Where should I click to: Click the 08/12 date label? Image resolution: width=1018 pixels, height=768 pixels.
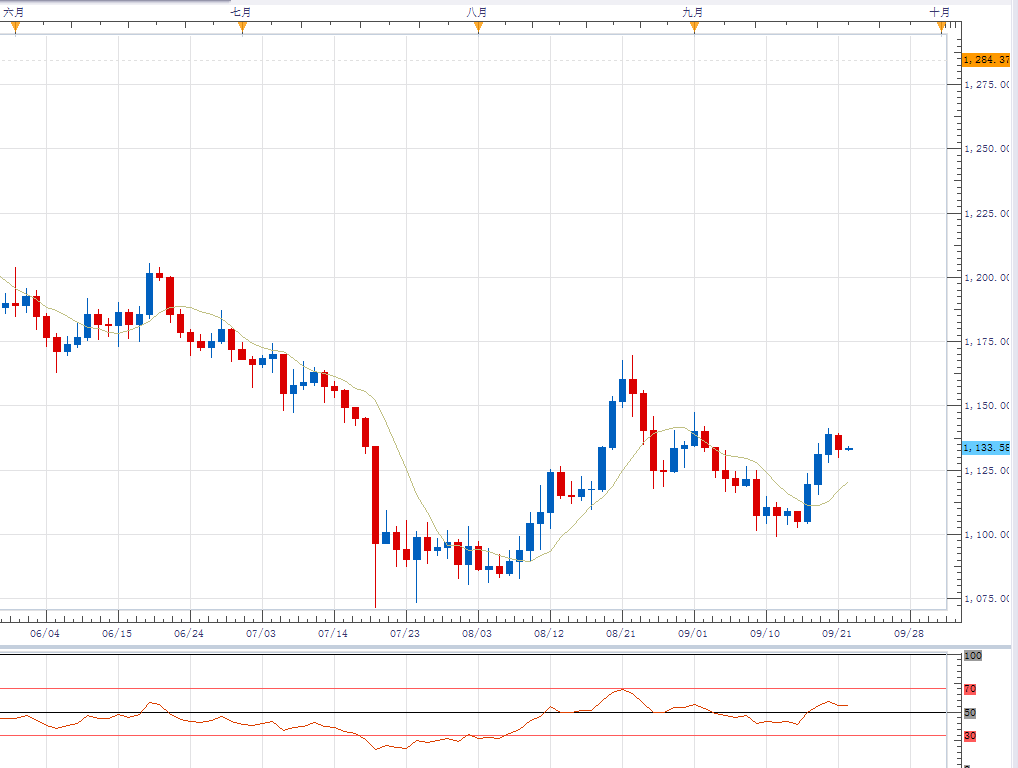[549, 633]
